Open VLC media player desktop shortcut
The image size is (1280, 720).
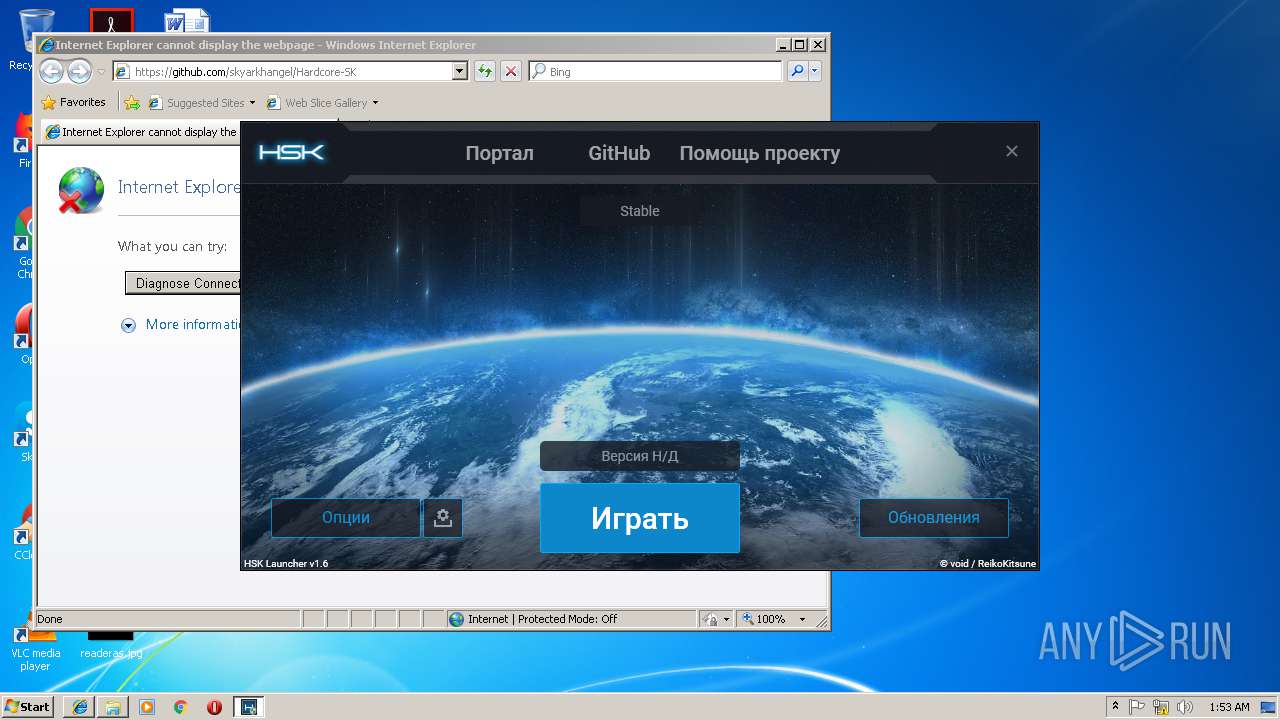pos(35,648)
